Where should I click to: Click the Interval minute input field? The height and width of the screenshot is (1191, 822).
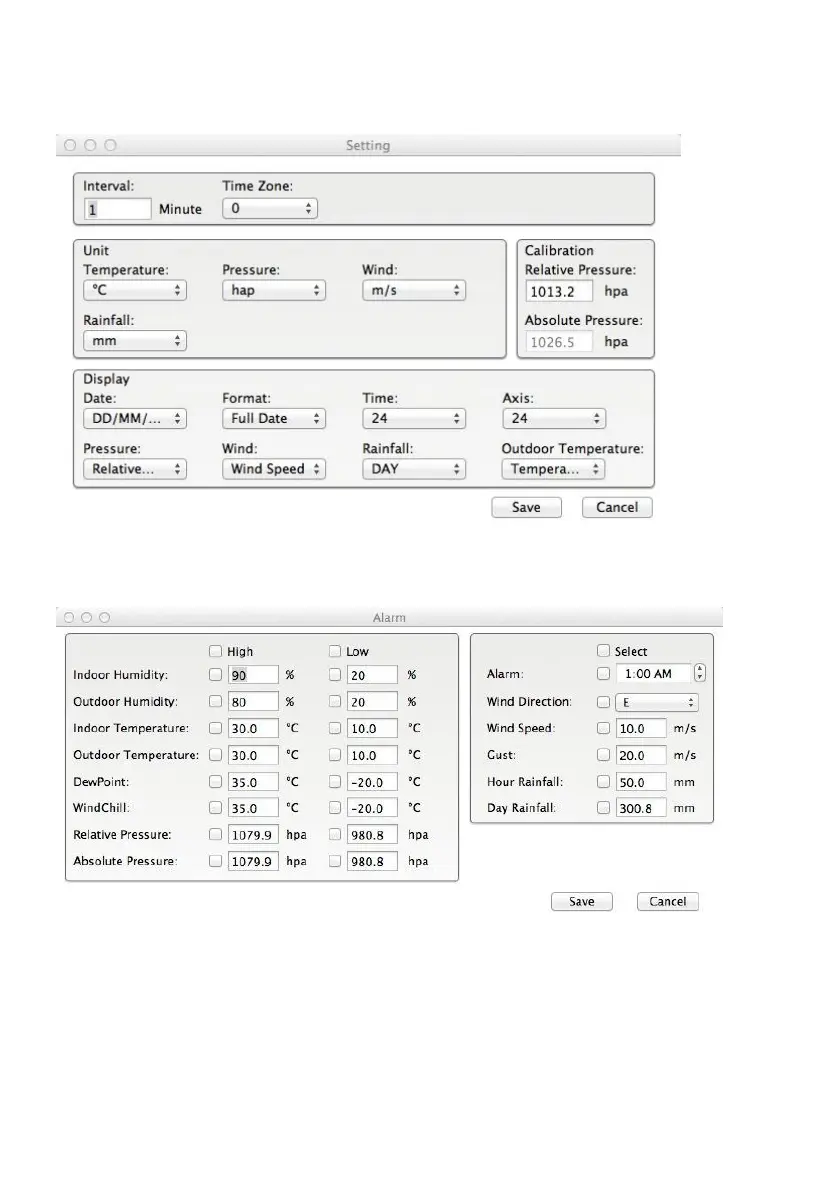click(118, 210)
